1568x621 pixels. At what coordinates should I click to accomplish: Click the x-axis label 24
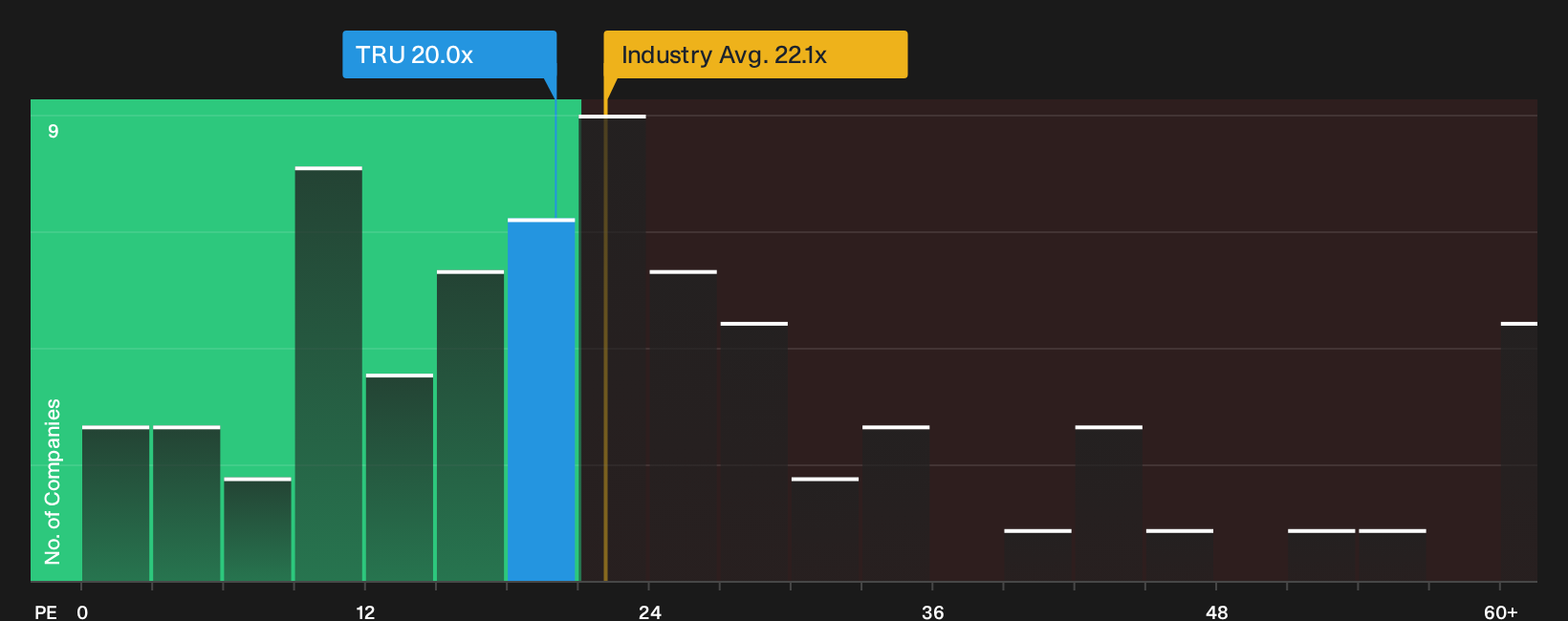click(x=649, y=611)
